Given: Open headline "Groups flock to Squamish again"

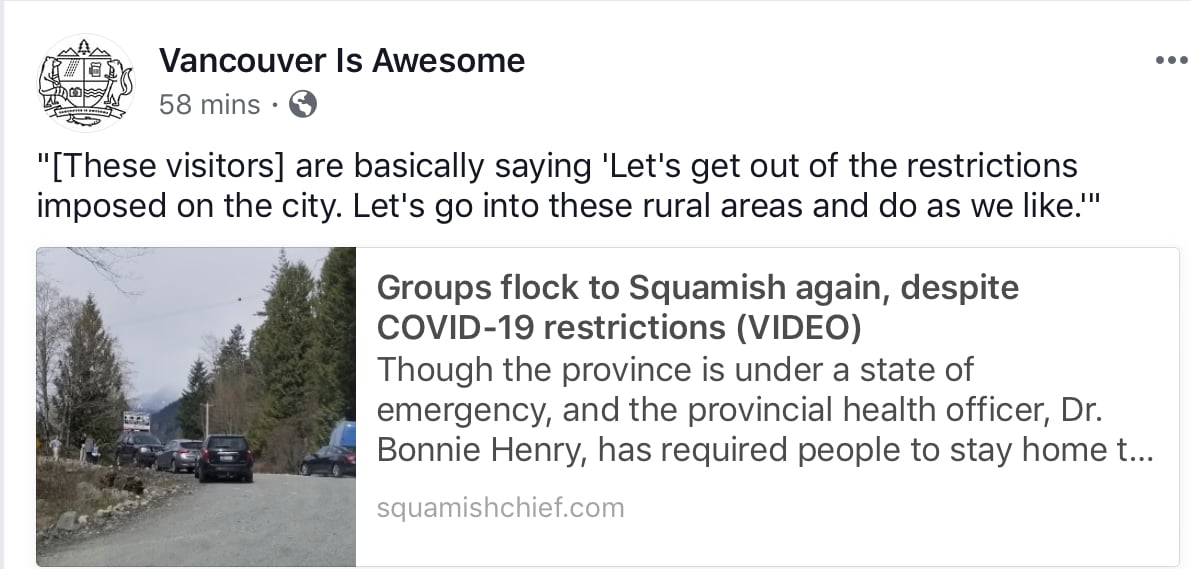Looking at the screenshot, I should point(697,289).
